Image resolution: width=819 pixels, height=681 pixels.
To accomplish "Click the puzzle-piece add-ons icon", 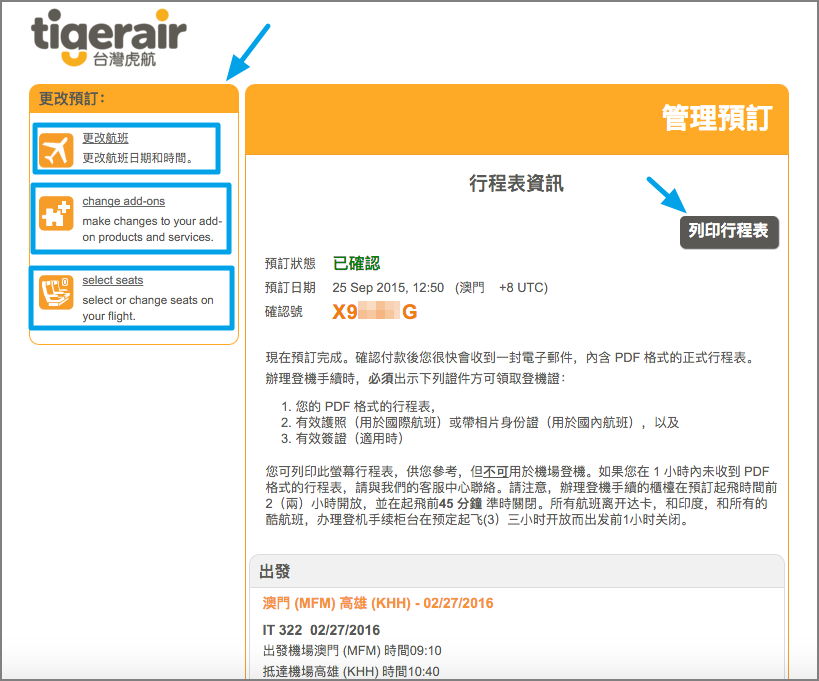I will (x=58, y=217).
